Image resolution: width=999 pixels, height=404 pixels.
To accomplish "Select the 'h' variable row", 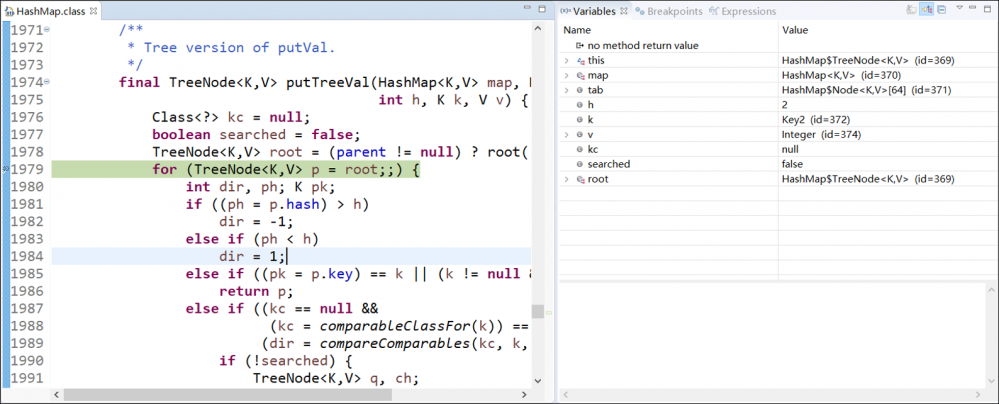I will [777, 105].
